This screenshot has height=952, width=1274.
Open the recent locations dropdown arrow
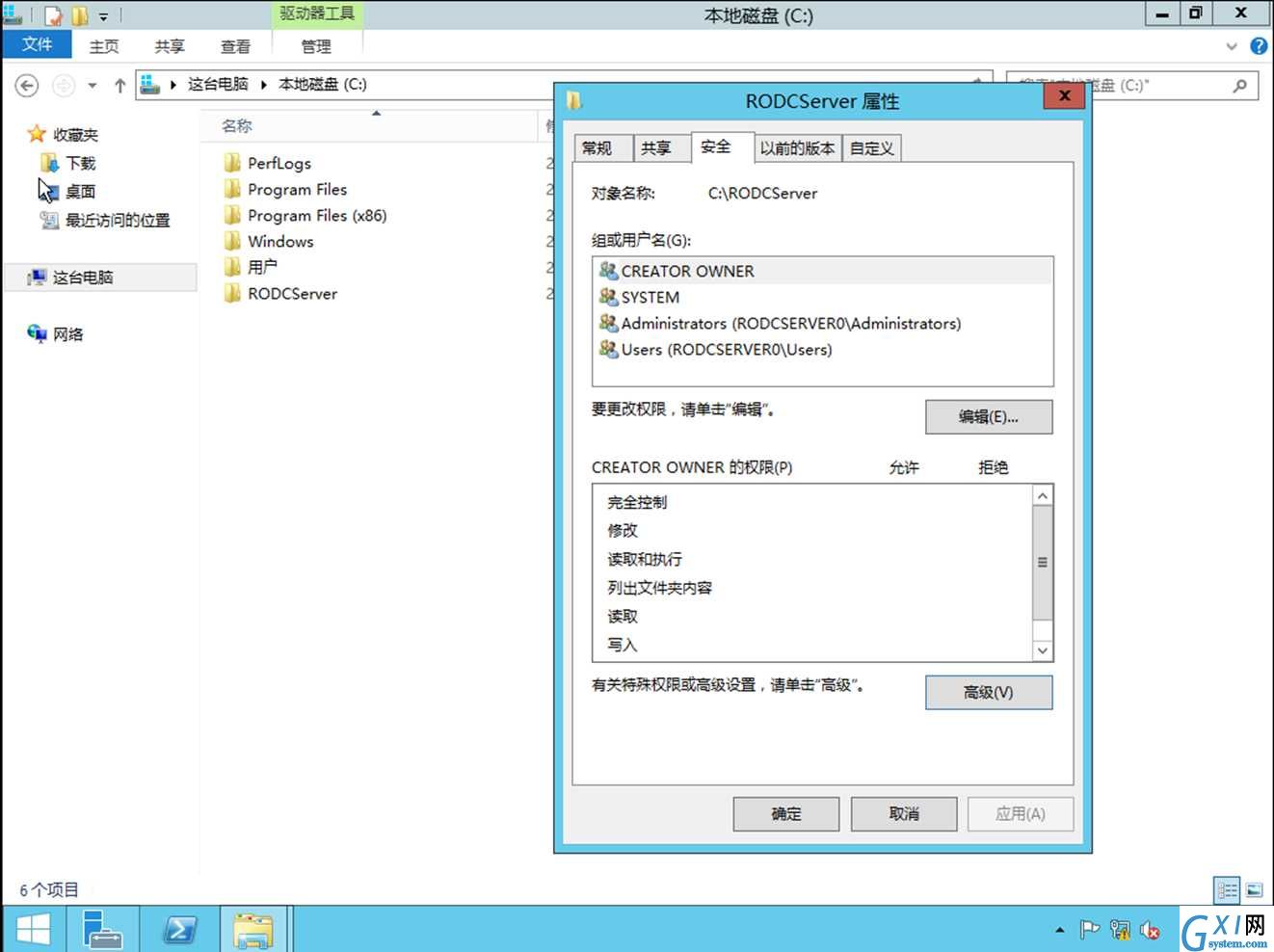pyautogui.click(x=93, y=86)
